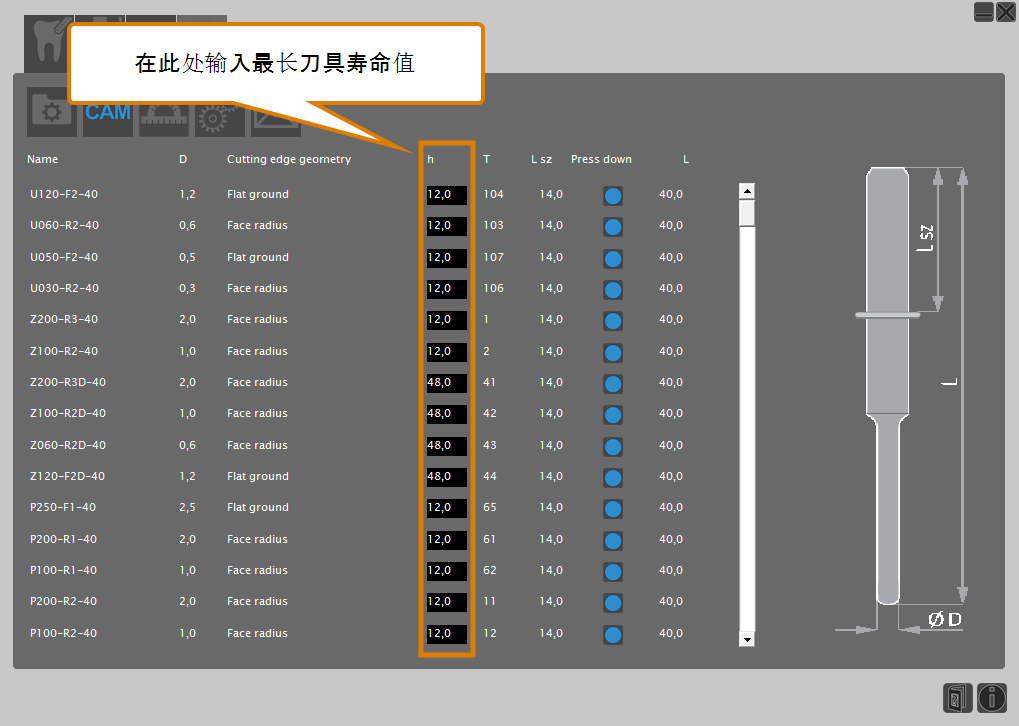
Task: Click the tool list scroll down arrow
Action: click(x=747, y=640)
